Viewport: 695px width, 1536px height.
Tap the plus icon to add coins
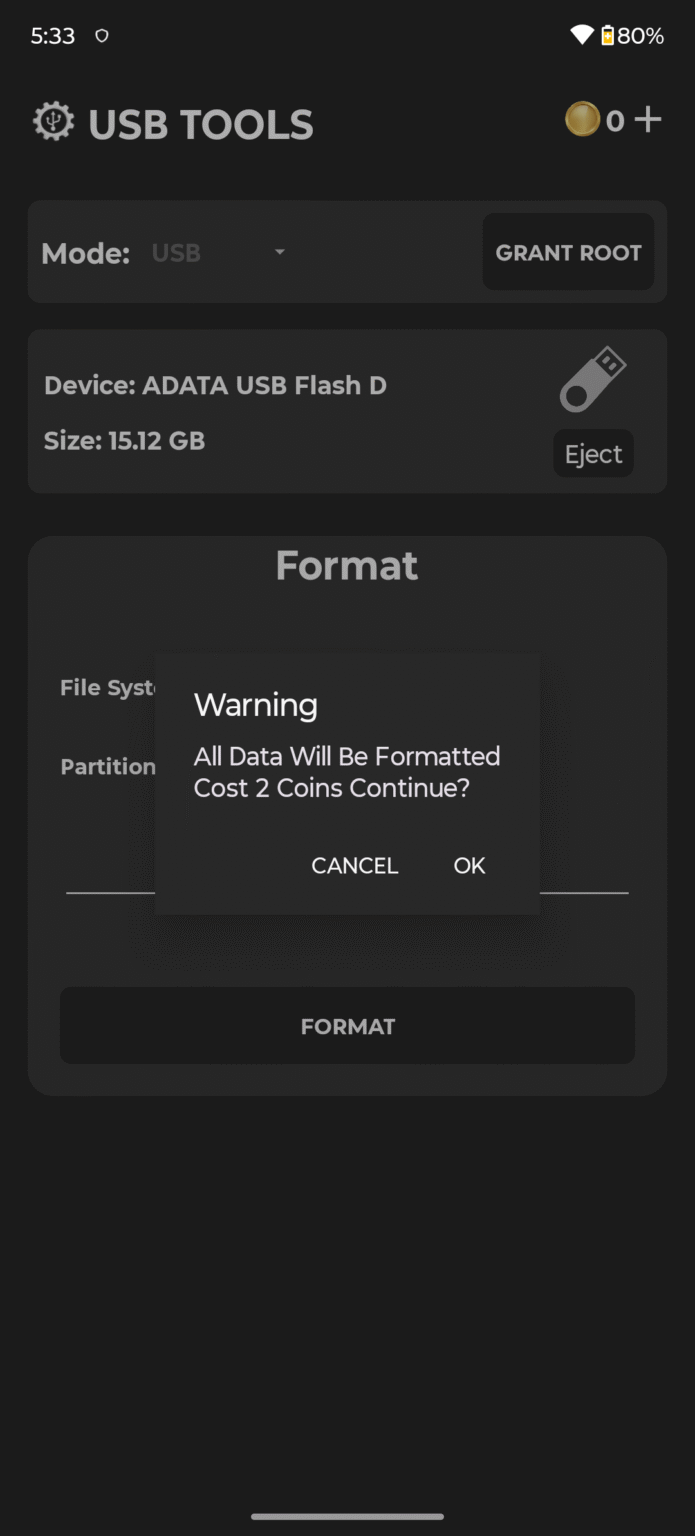pos(648,119)
